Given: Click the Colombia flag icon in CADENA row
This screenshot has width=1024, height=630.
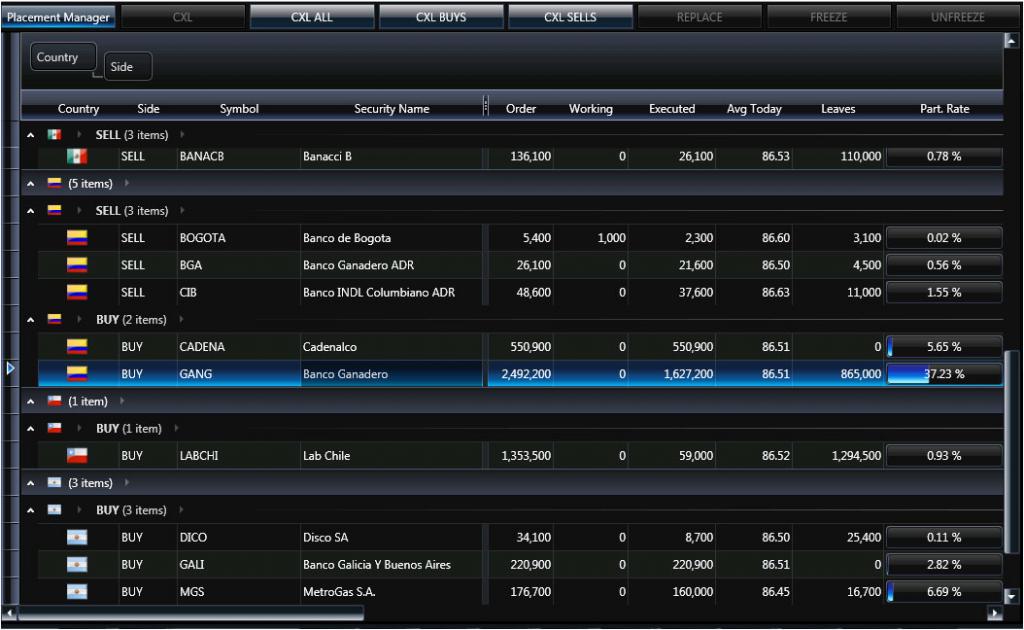Looking at the screenshot, I should tap(77, 347).
